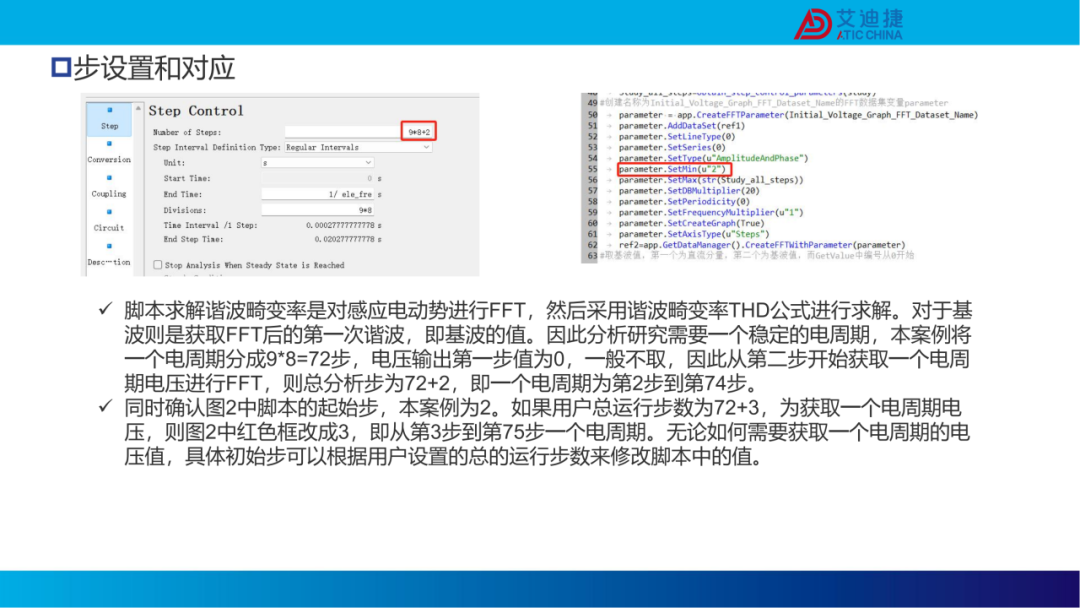1080x608 pixels.
Task: Click the sidebar scrollbar up arrow
Action: coord(138,108)
